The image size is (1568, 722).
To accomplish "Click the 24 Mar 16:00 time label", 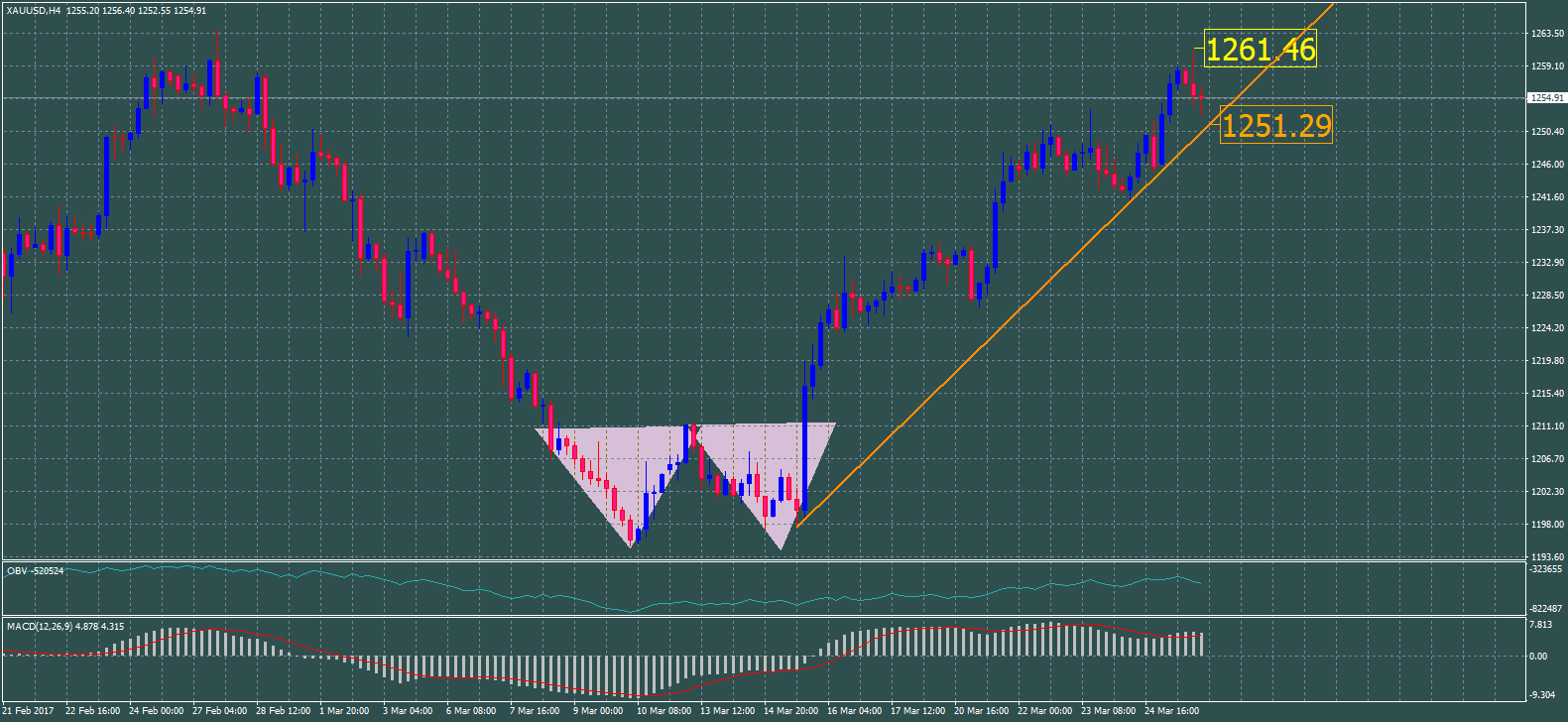I will tap(1171, 711).
